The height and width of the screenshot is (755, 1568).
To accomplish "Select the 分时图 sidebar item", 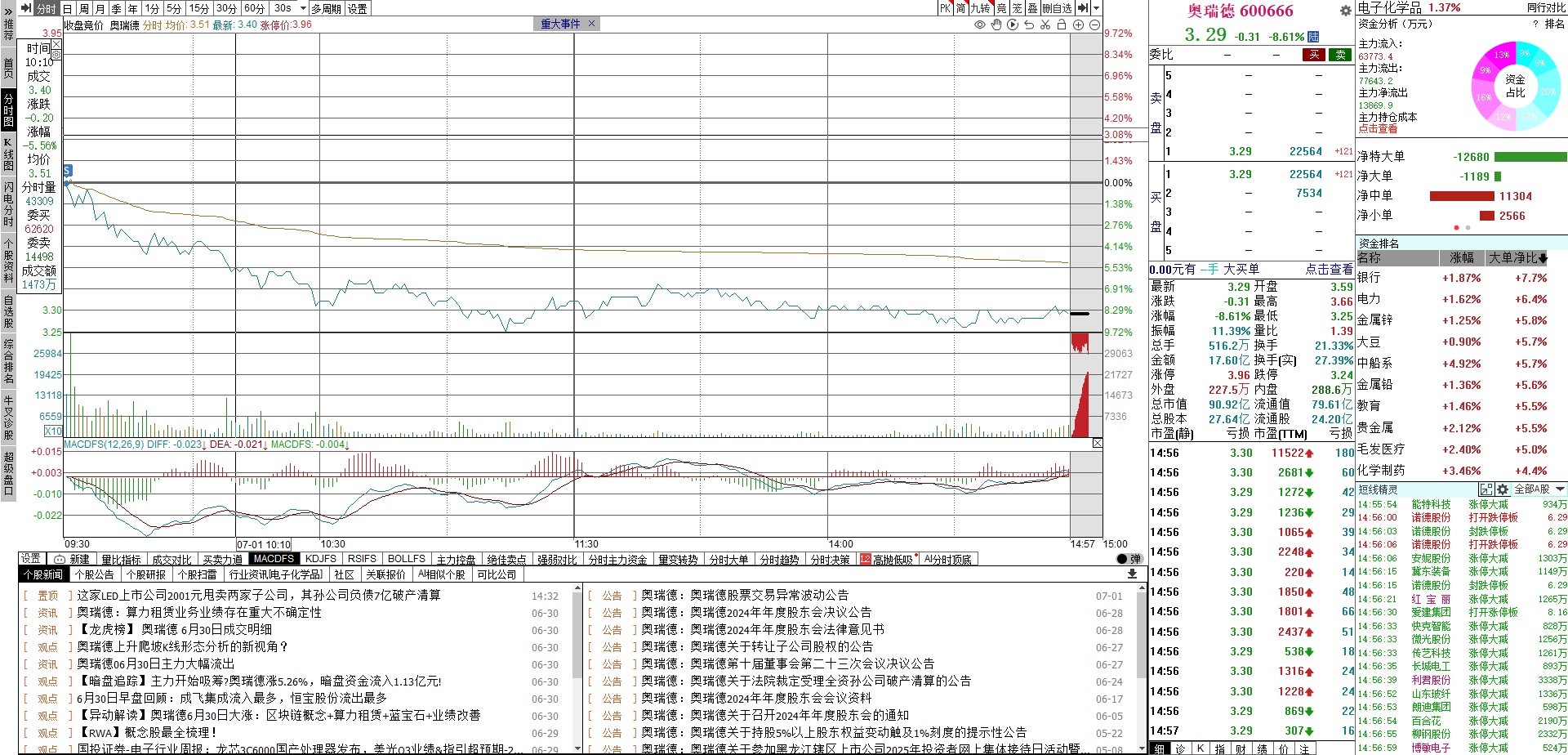I will point(8,111).
